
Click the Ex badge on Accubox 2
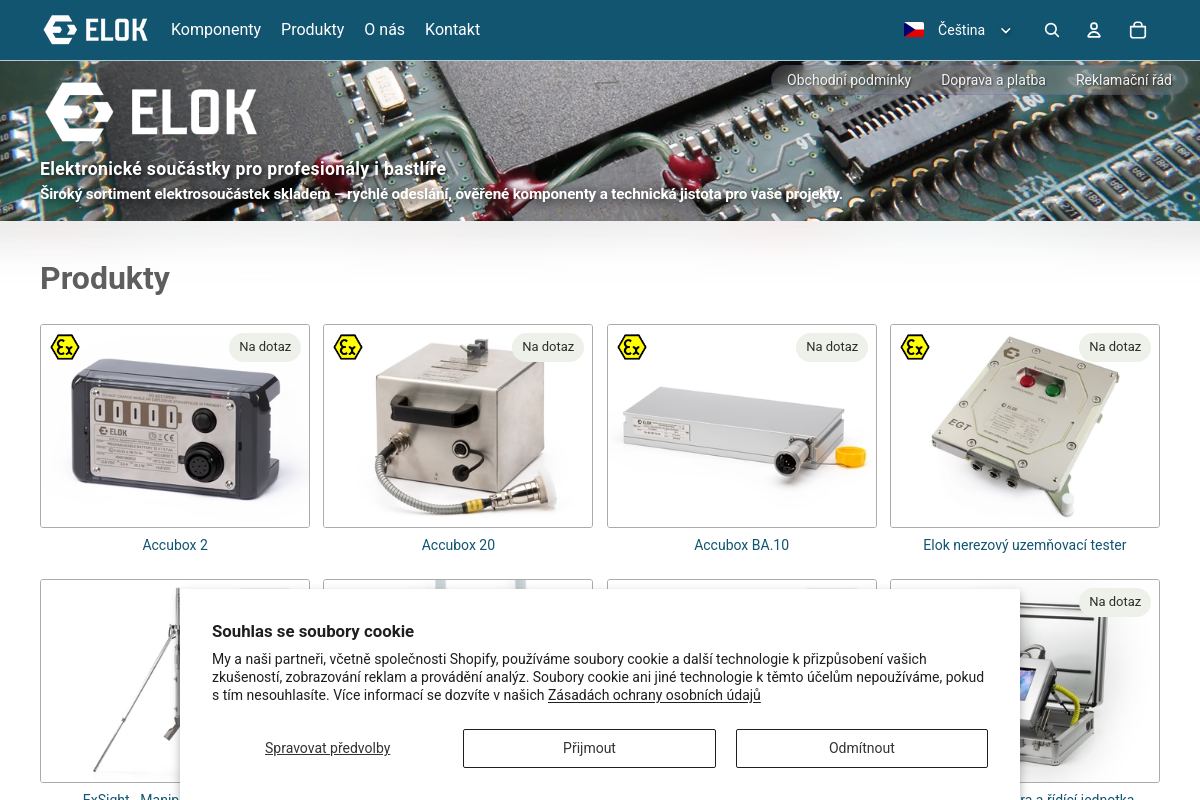click(65, 347)
